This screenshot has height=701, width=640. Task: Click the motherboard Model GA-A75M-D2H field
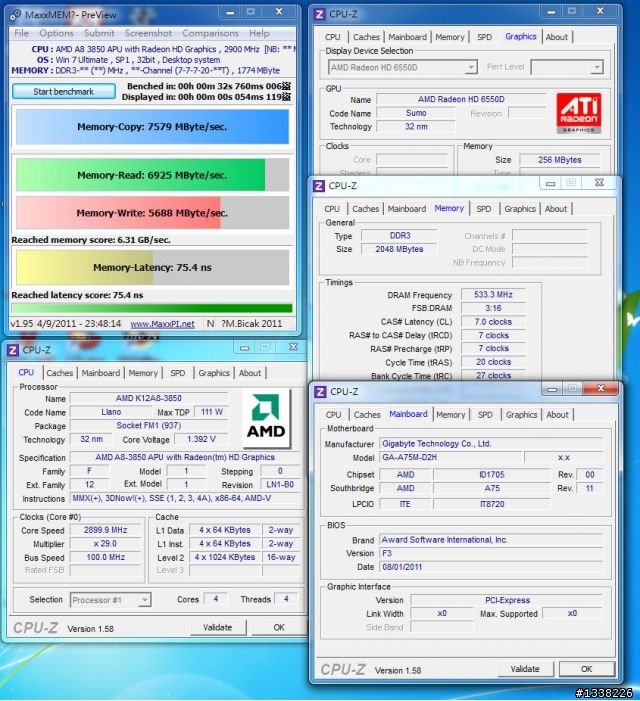click(451, 457)
